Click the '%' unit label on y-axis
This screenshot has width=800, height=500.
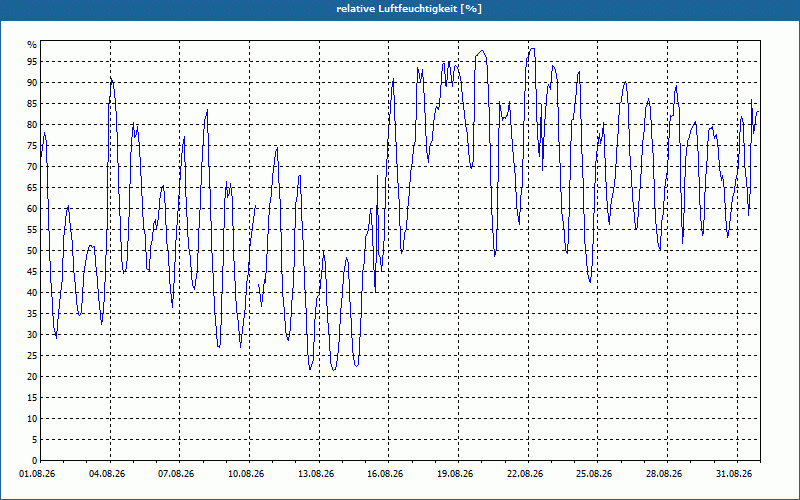[32, 45]
